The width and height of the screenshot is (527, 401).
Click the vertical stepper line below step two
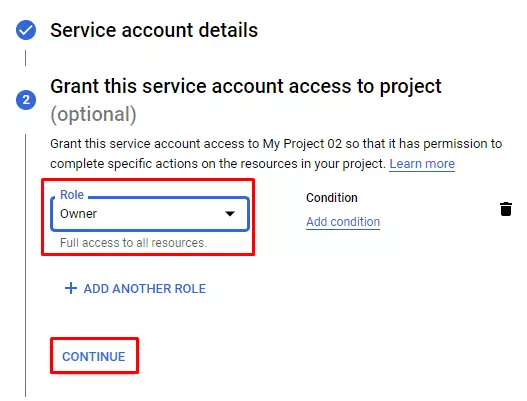click(26, 266)
